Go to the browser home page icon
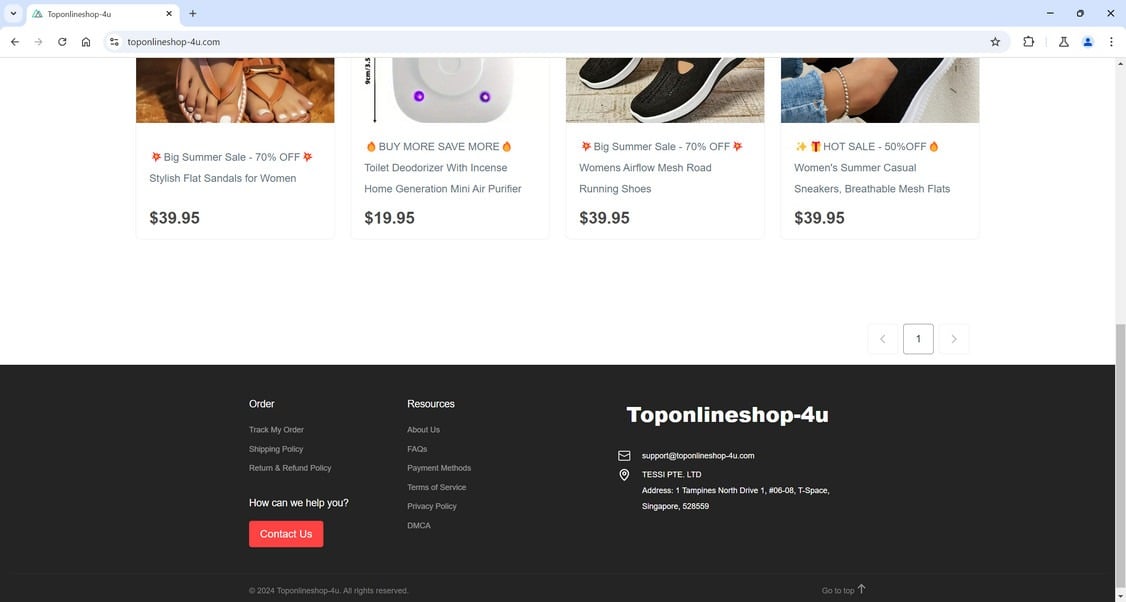This screenshot has height=602, width=1126. click(86, 42)
